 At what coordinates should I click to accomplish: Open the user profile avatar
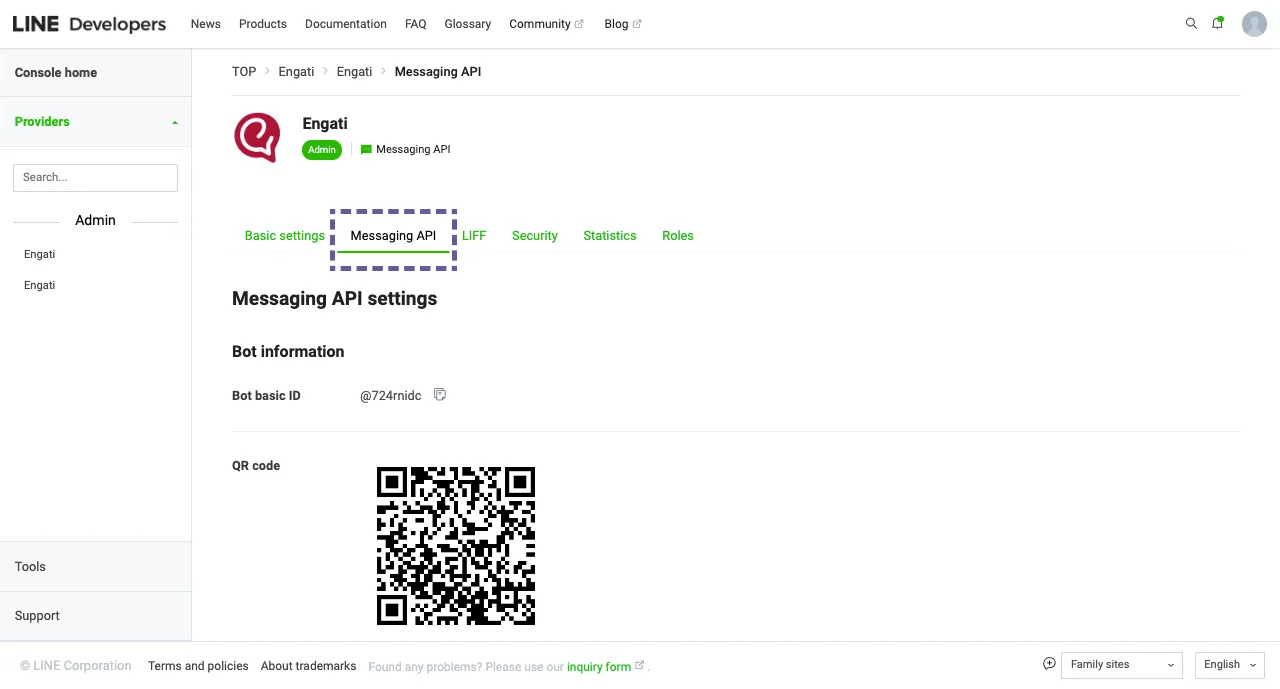pos(1254,24)
